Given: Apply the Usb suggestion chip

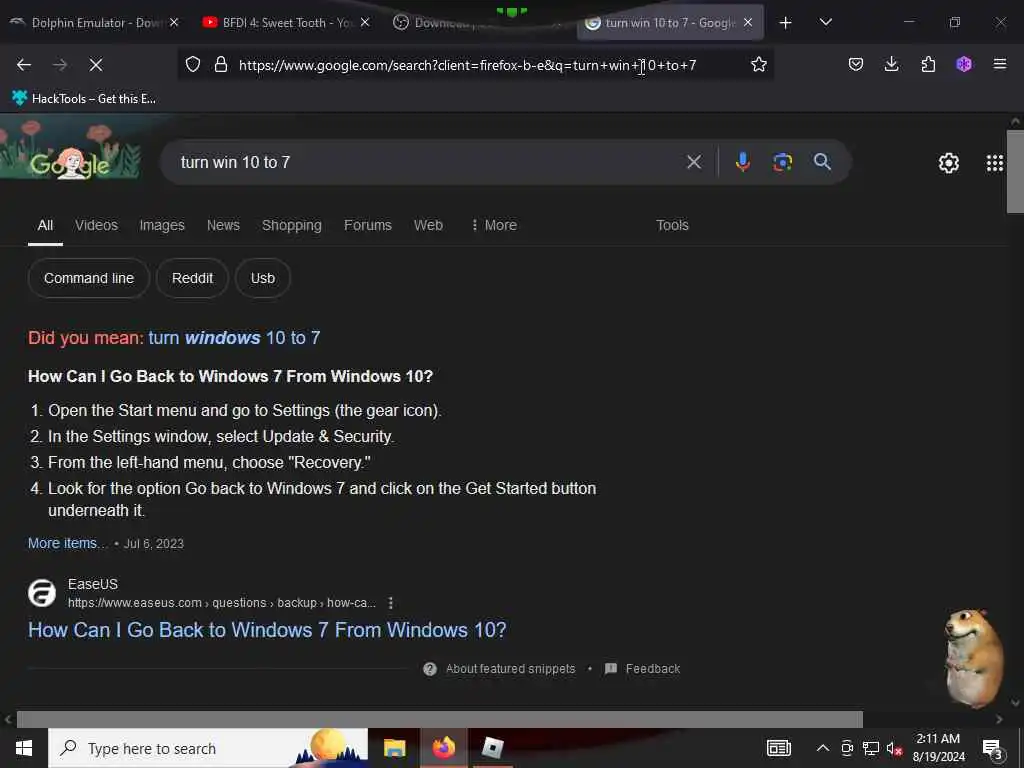Looking at the screenshot, I should click(263, 278).
